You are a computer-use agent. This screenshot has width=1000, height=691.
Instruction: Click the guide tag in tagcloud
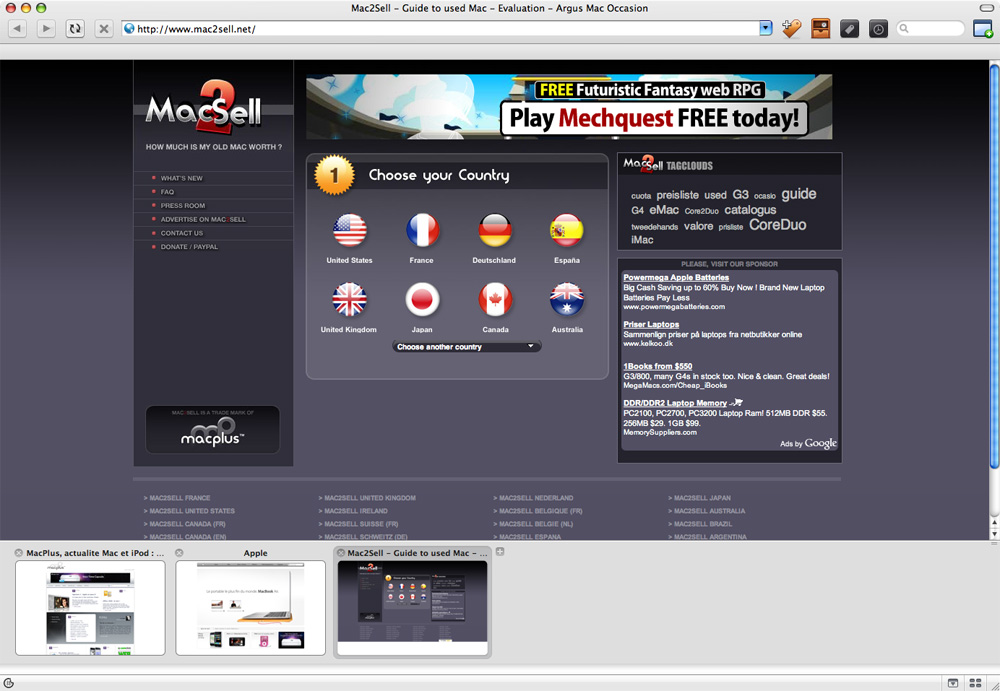(x=798, y=194)
